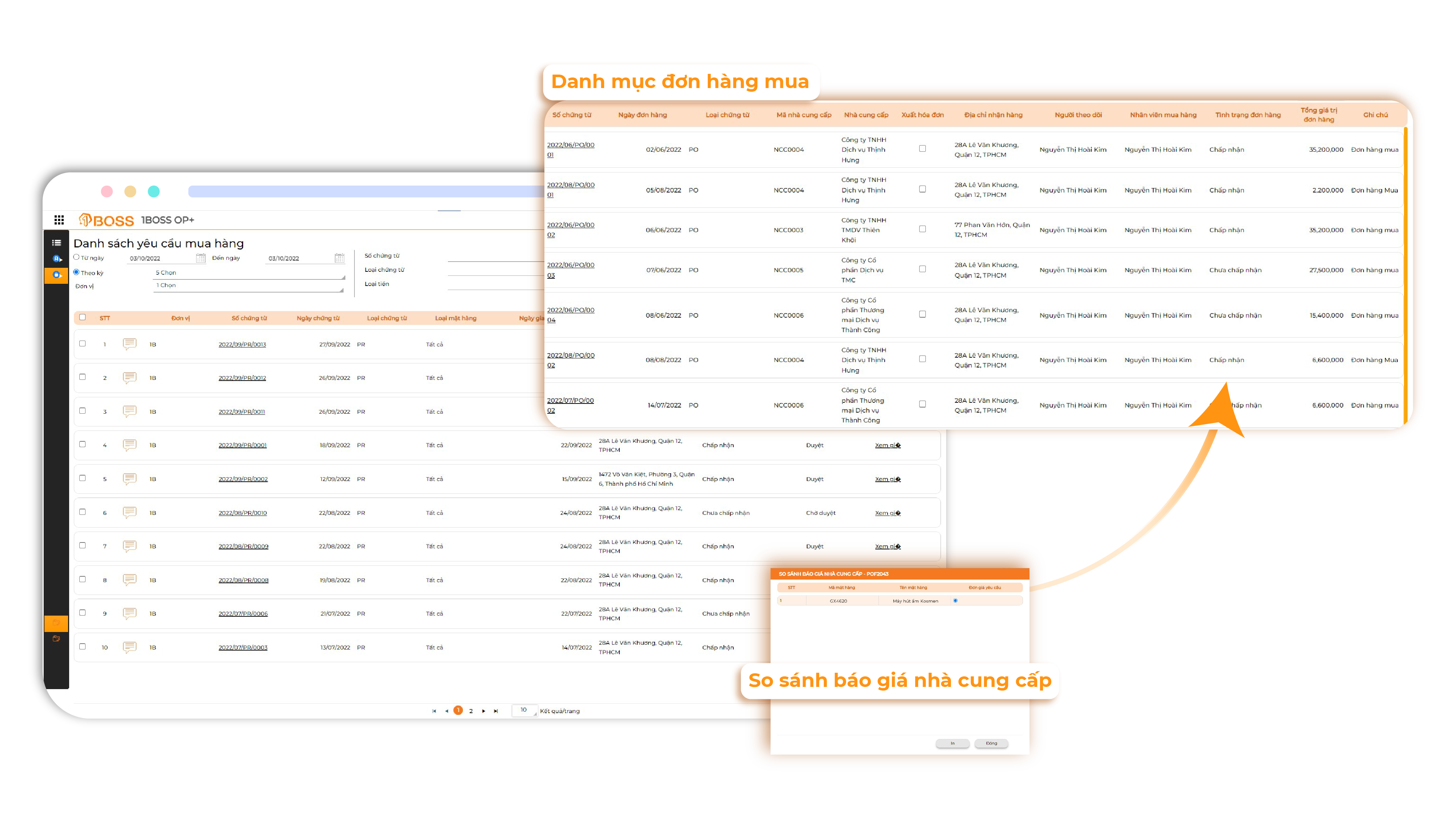Open comment icon for row 1
The height and width of the screenshot is (819, 1456).
130,344
